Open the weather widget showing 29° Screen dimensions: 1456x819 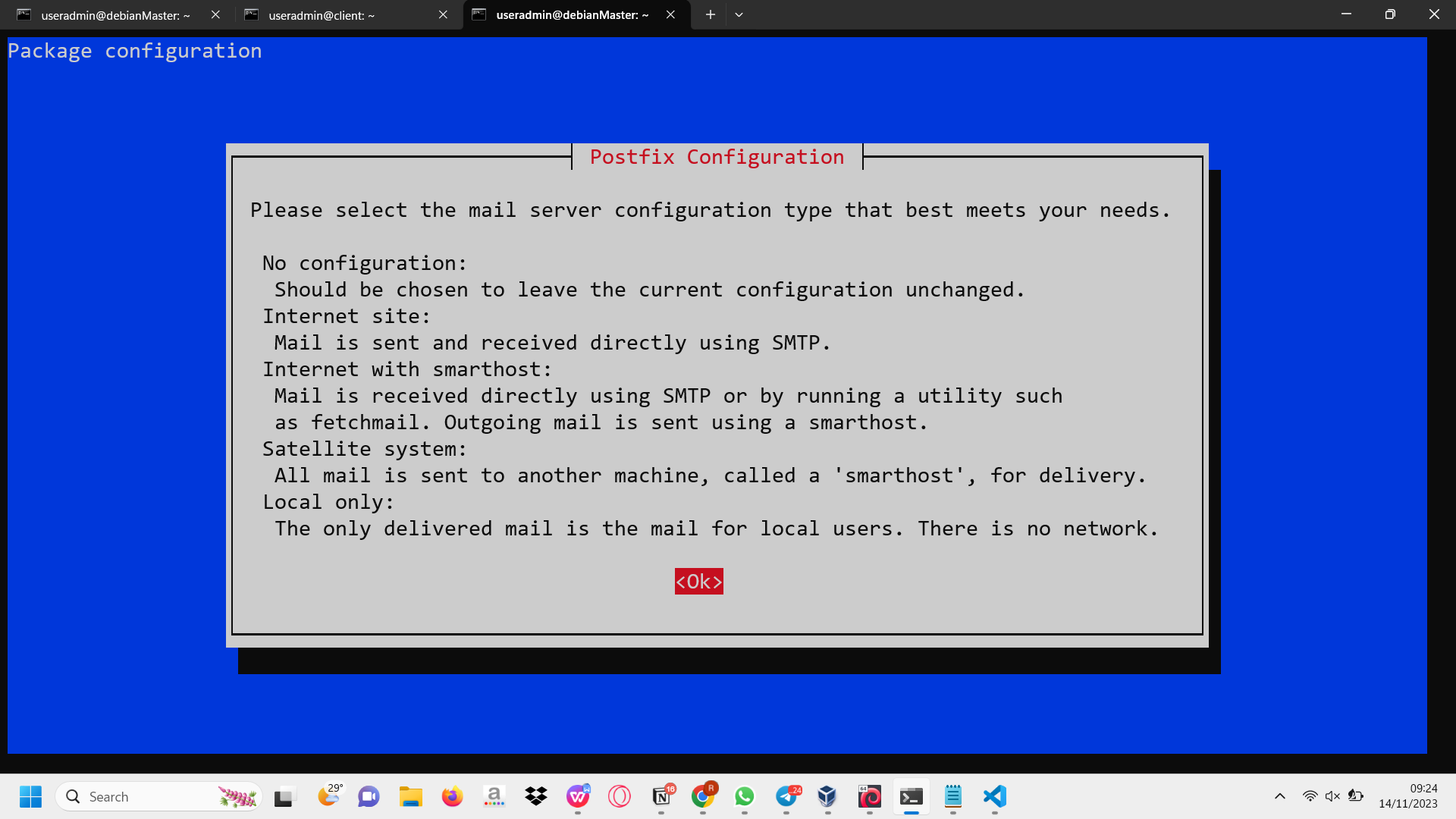tap(329, 795)
